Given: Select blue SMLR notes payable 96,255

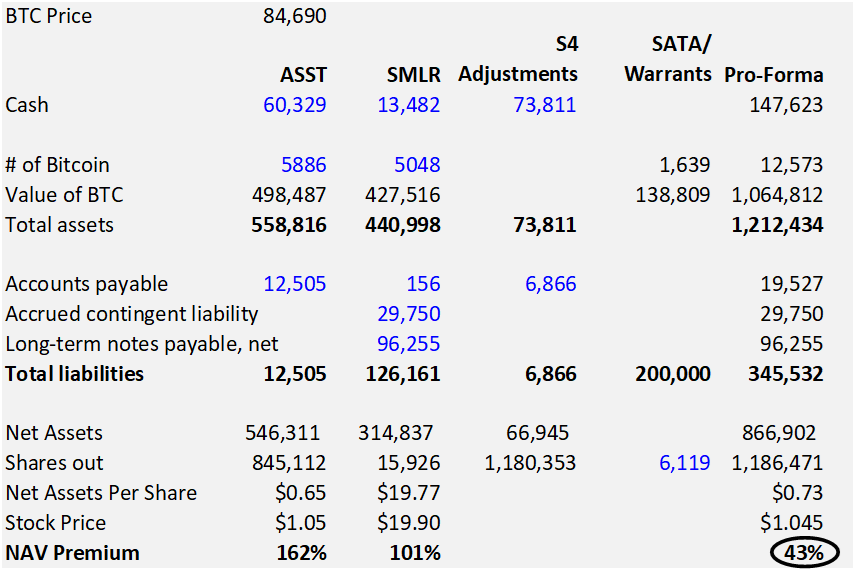Looking at the screenshot, I should coord(408,344).
